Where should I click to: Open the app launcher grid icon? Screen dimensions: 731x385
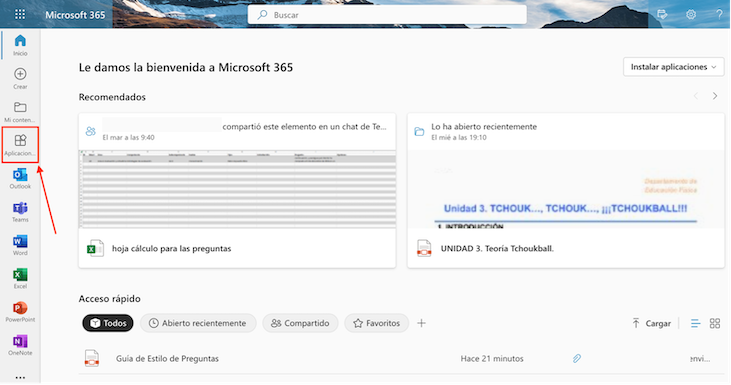click(20, 14)
